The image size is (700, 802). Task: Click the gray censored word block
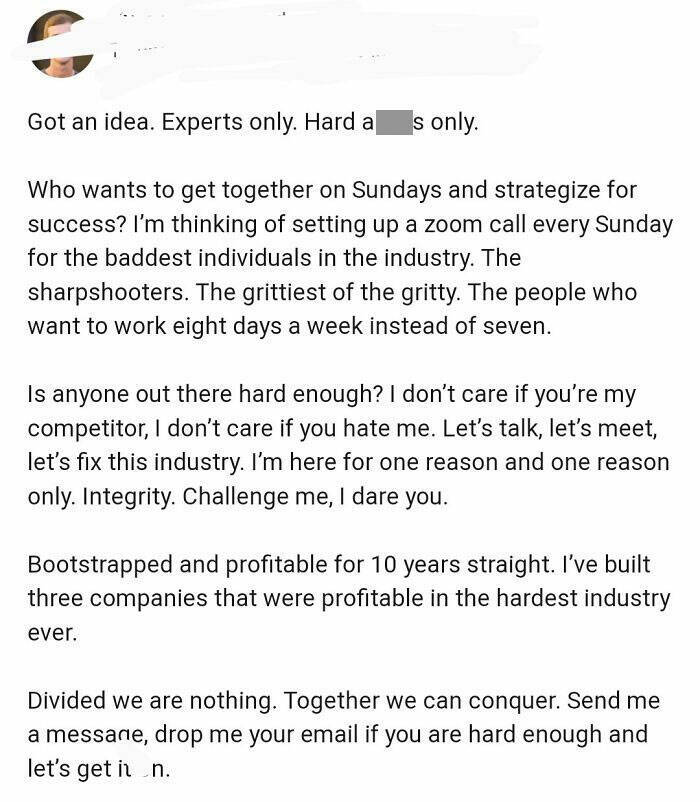394,123
